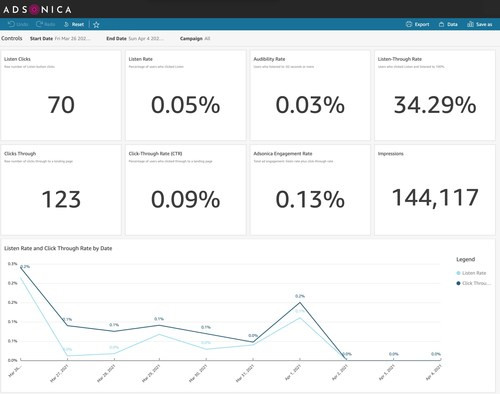Click the Export printer icon

[x=409, y=24]
